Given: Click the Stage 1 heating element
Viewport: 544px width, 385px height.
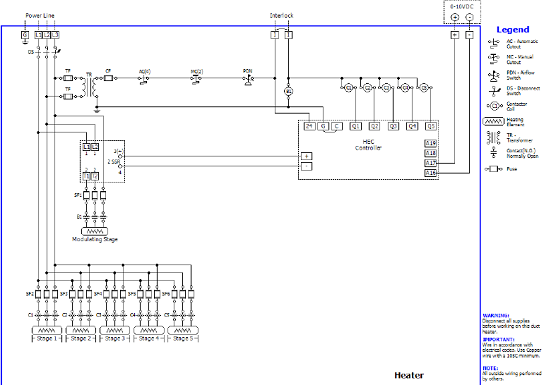Looking at the screenshot, I should click(x=46, y=330).
